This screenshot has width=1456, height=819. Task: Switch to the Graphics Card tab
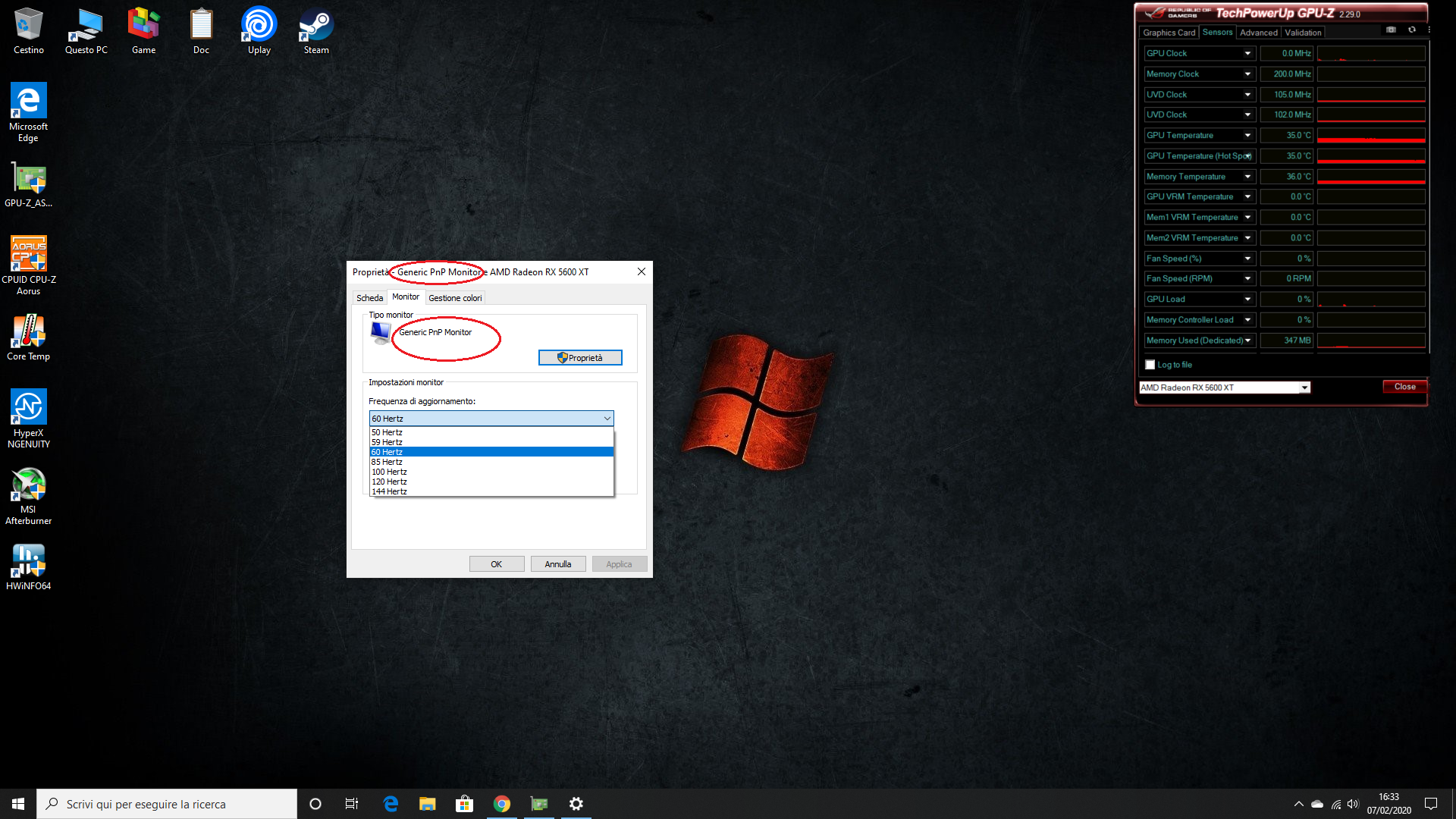(x=1169, y=33)
